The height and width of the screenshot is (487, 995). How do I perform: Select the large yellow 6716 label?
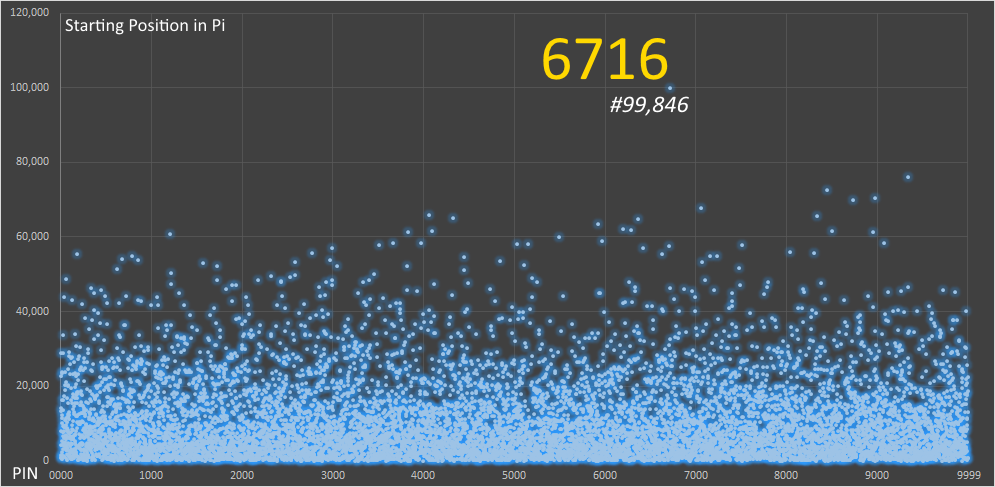pos(604,59)
